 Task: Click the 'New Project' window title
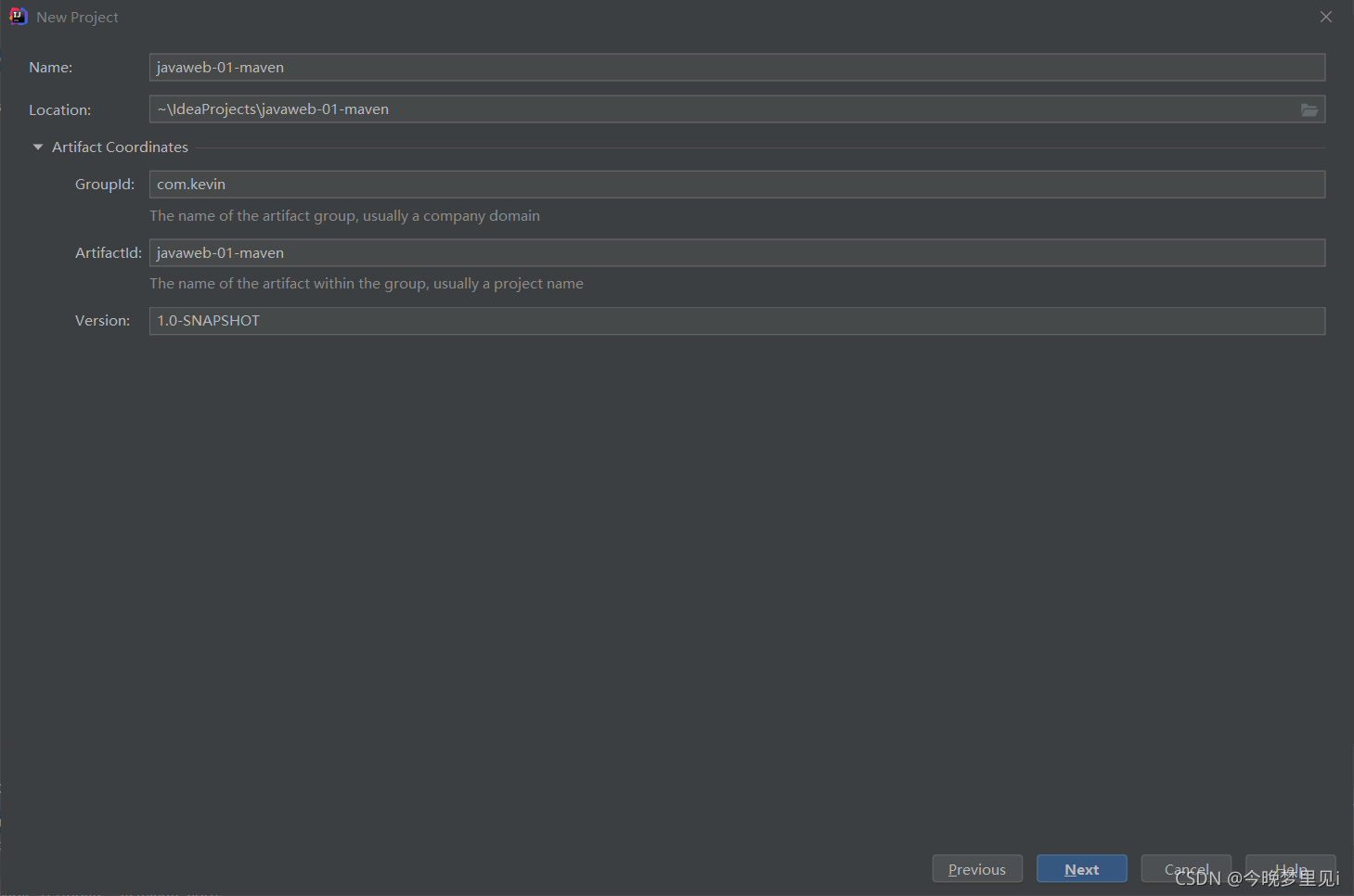tap(77, 18)
